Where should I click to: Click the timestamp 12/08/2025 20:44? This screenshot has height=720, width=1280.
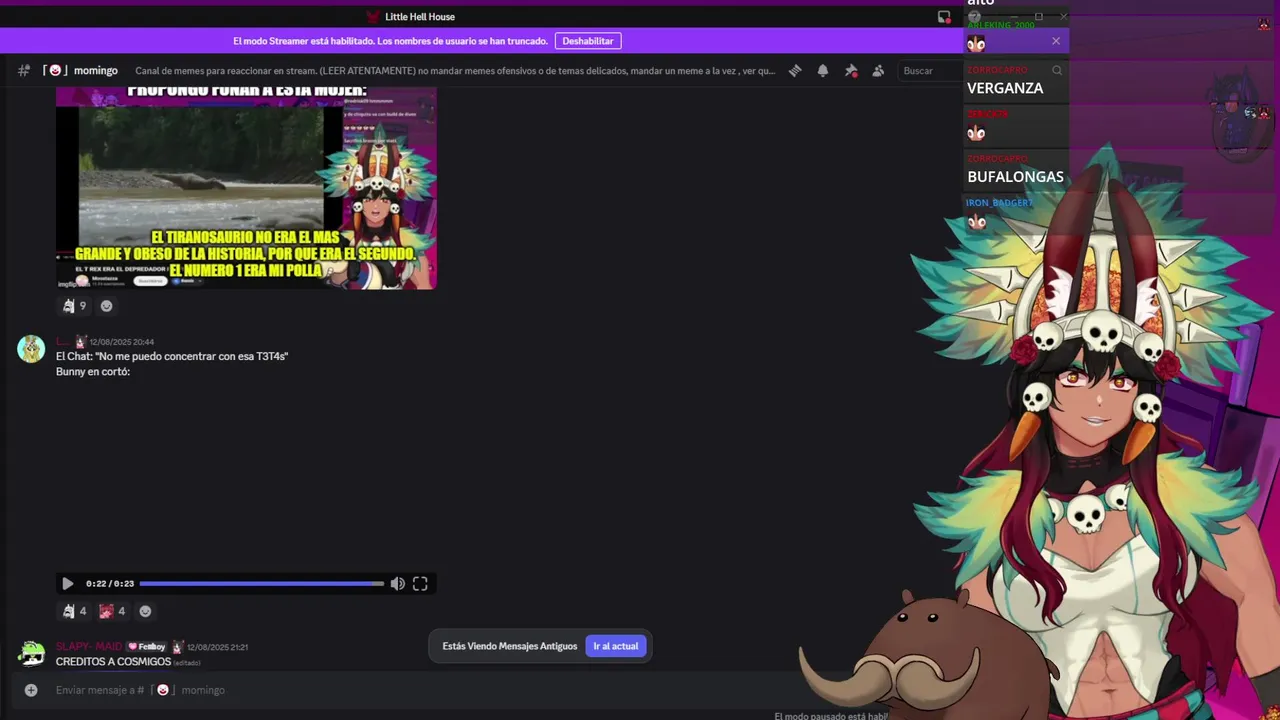pos(122,342)
